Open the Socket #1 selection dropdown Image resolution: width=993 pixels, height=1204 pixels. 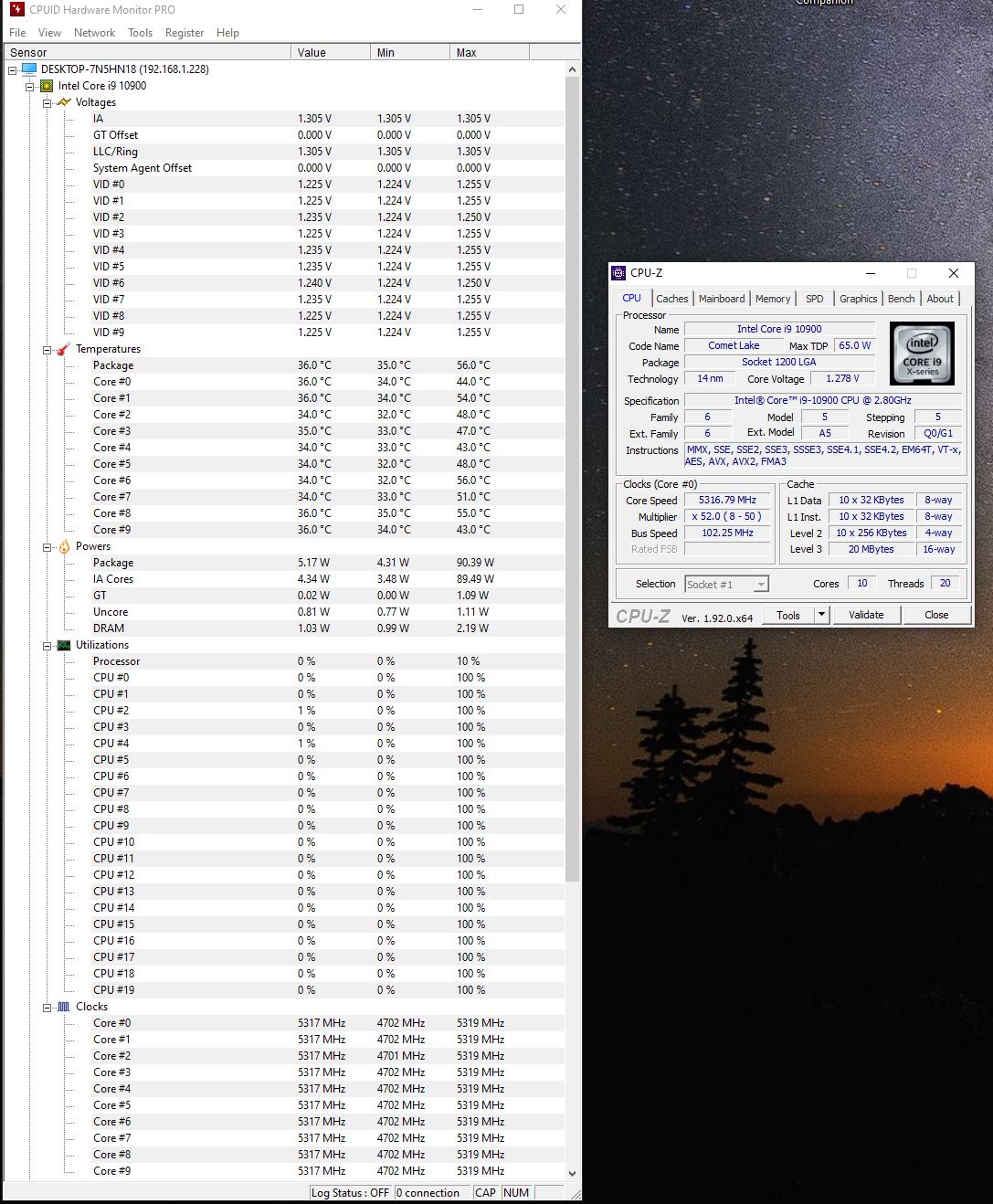tap(761, 585)
